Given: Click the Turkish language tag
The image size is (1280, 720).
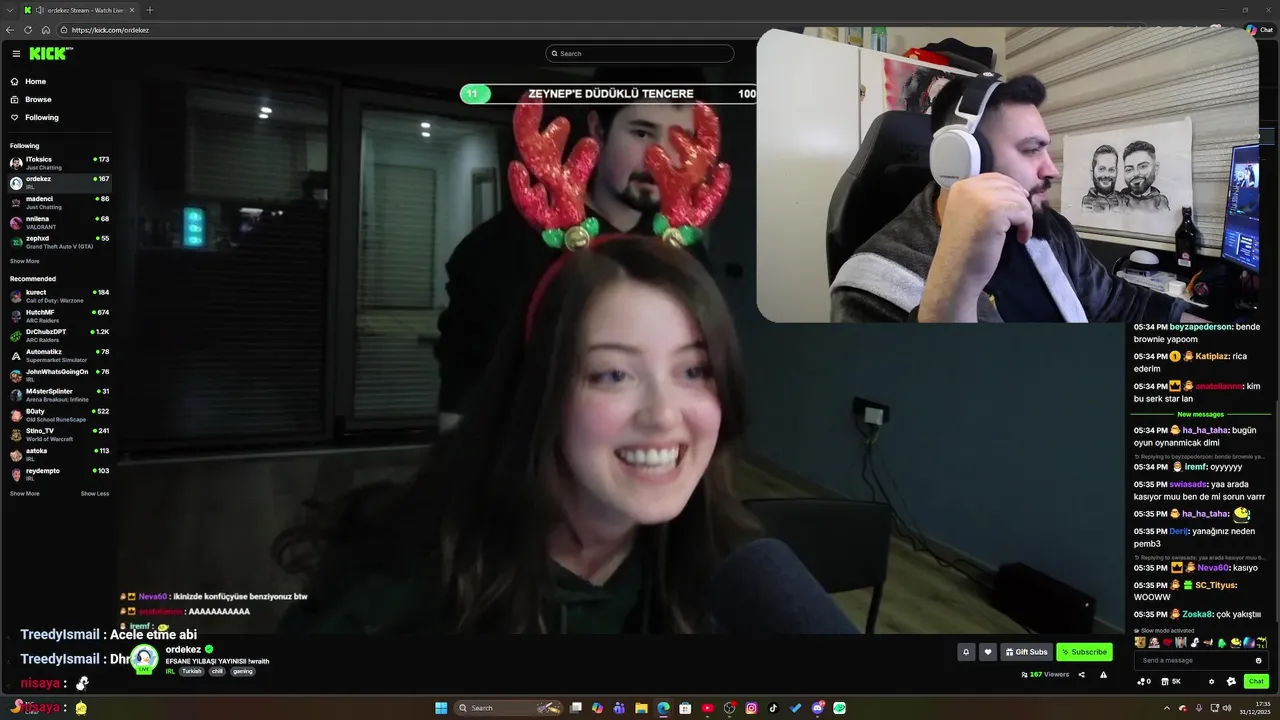Looking at the screenshot, I should 191,671.
